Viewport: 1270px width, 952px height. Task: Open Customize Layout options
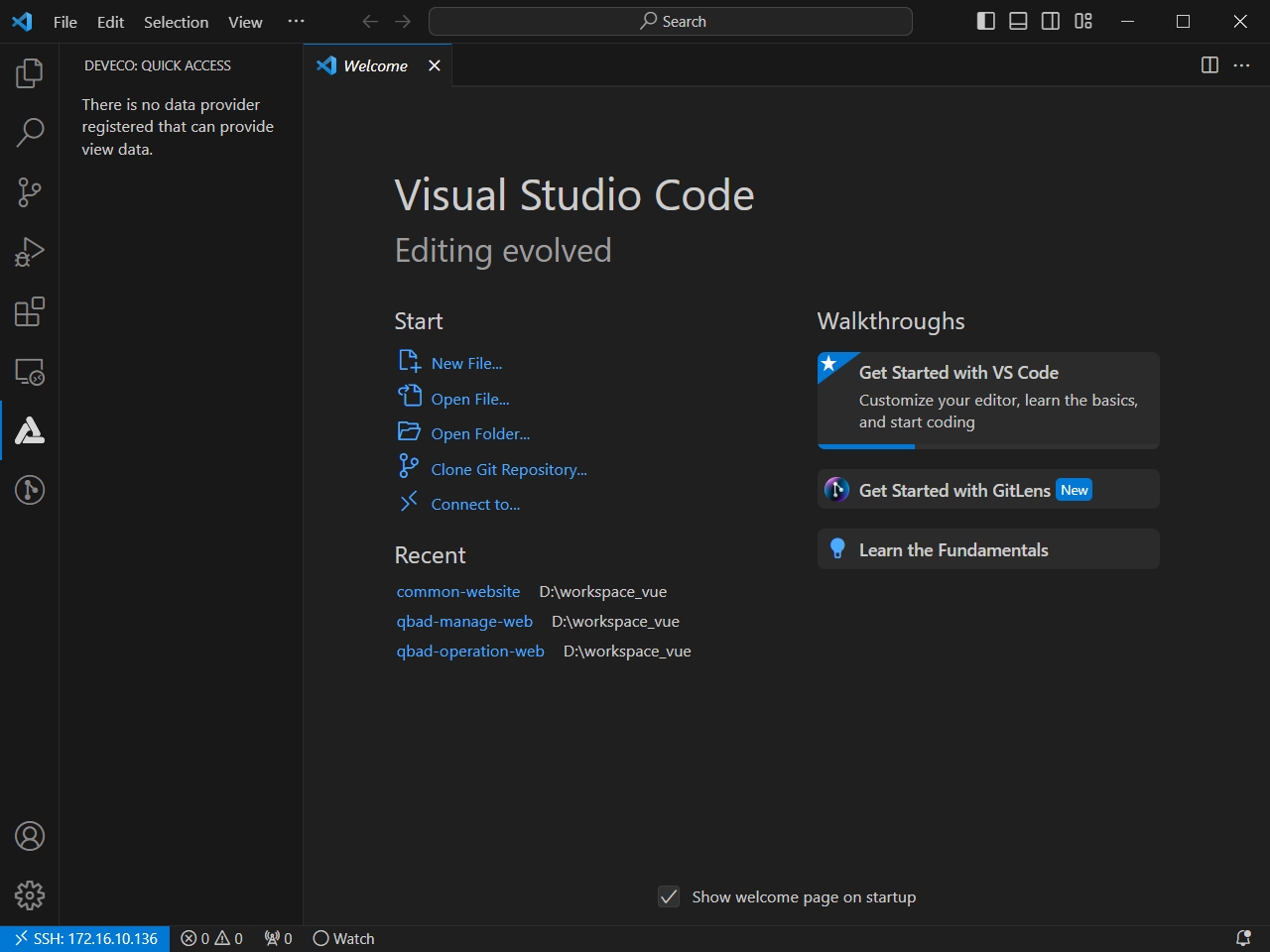point(1083,21)
